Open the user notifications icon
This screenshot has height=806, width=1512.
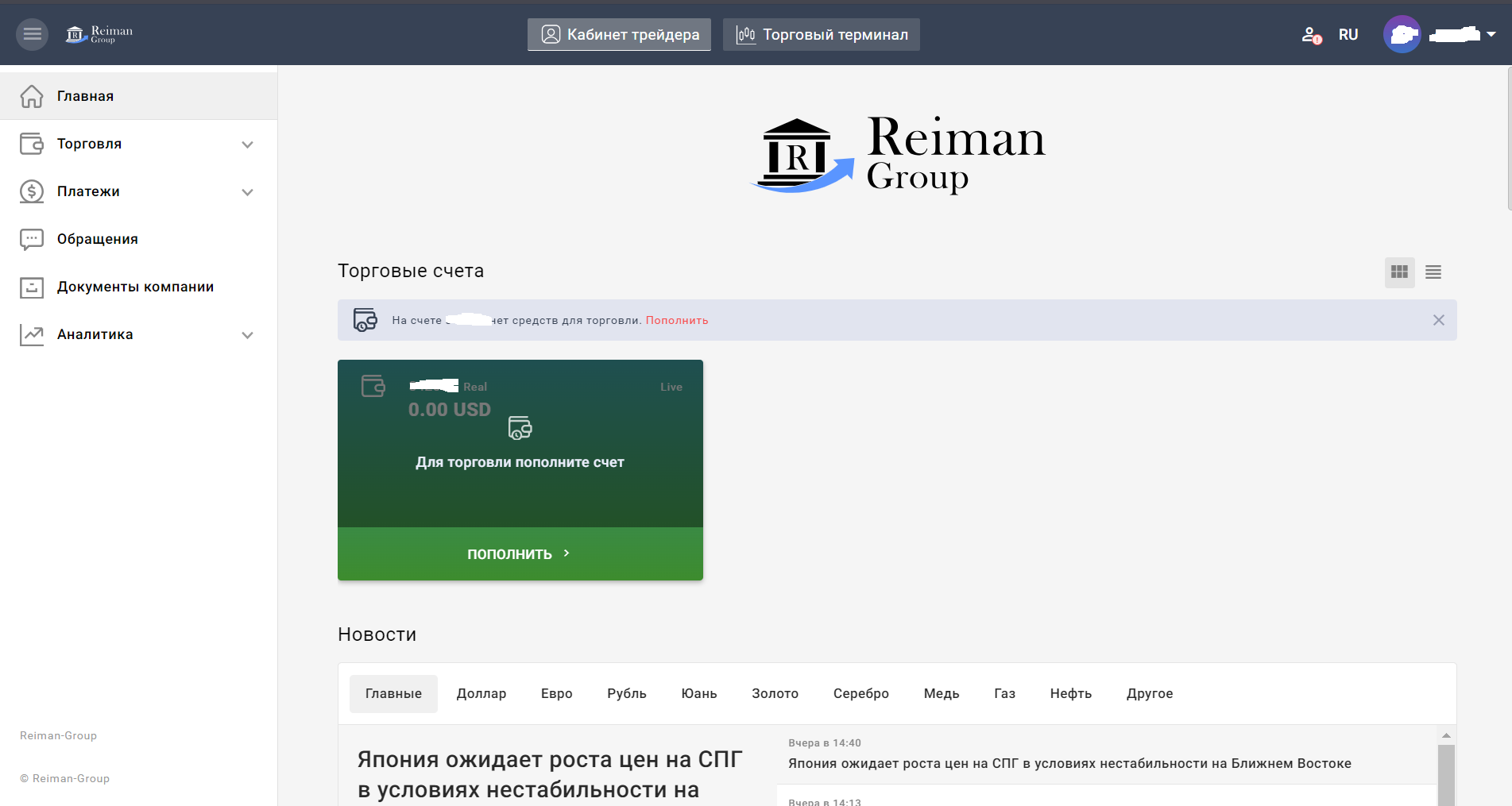1312,35
